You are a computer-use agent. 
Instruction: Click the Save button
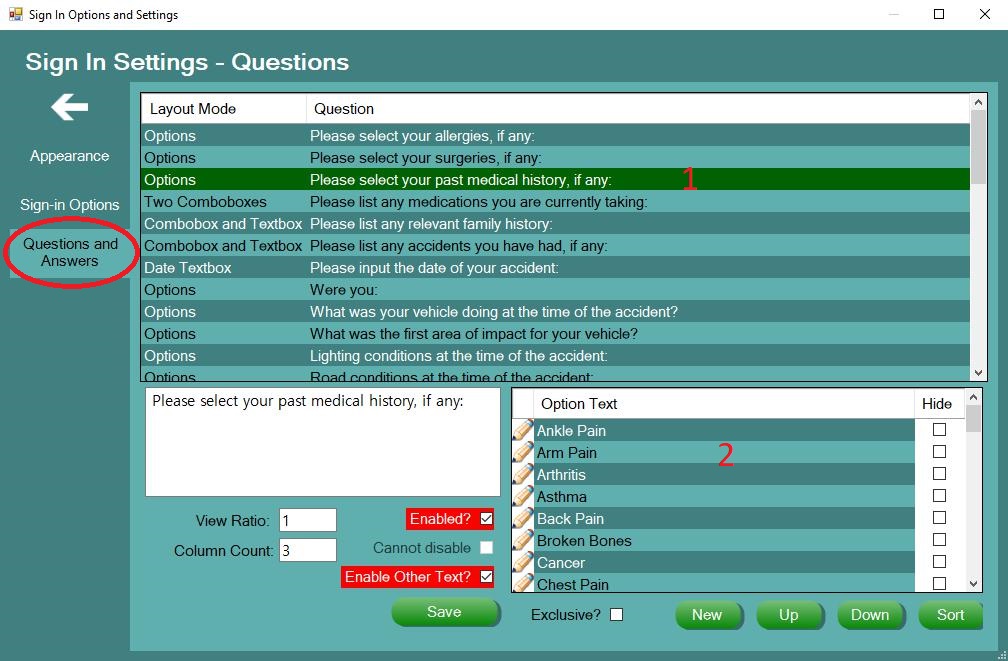[446, 612]
